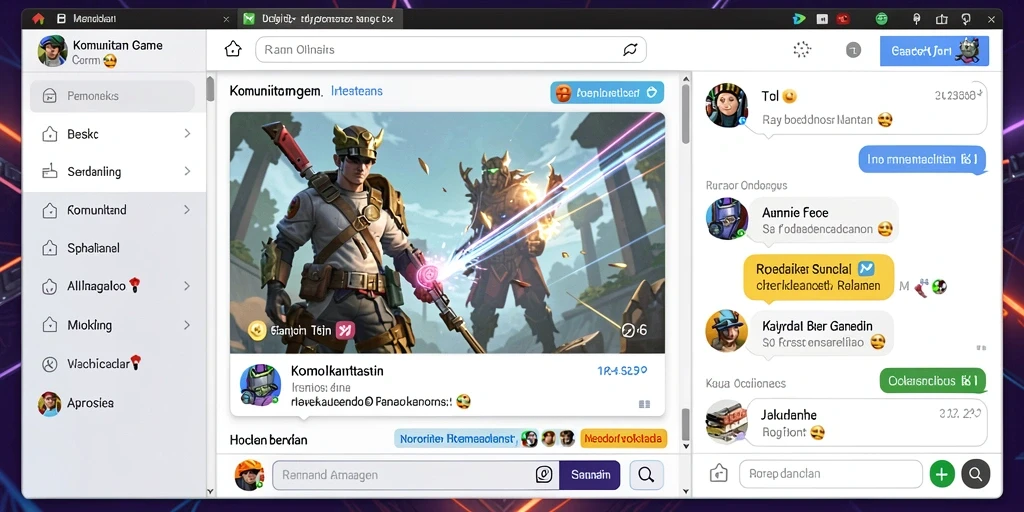1024x512 pixels.
Task: Click the green plus button in chat
Action: coord(942,473)
